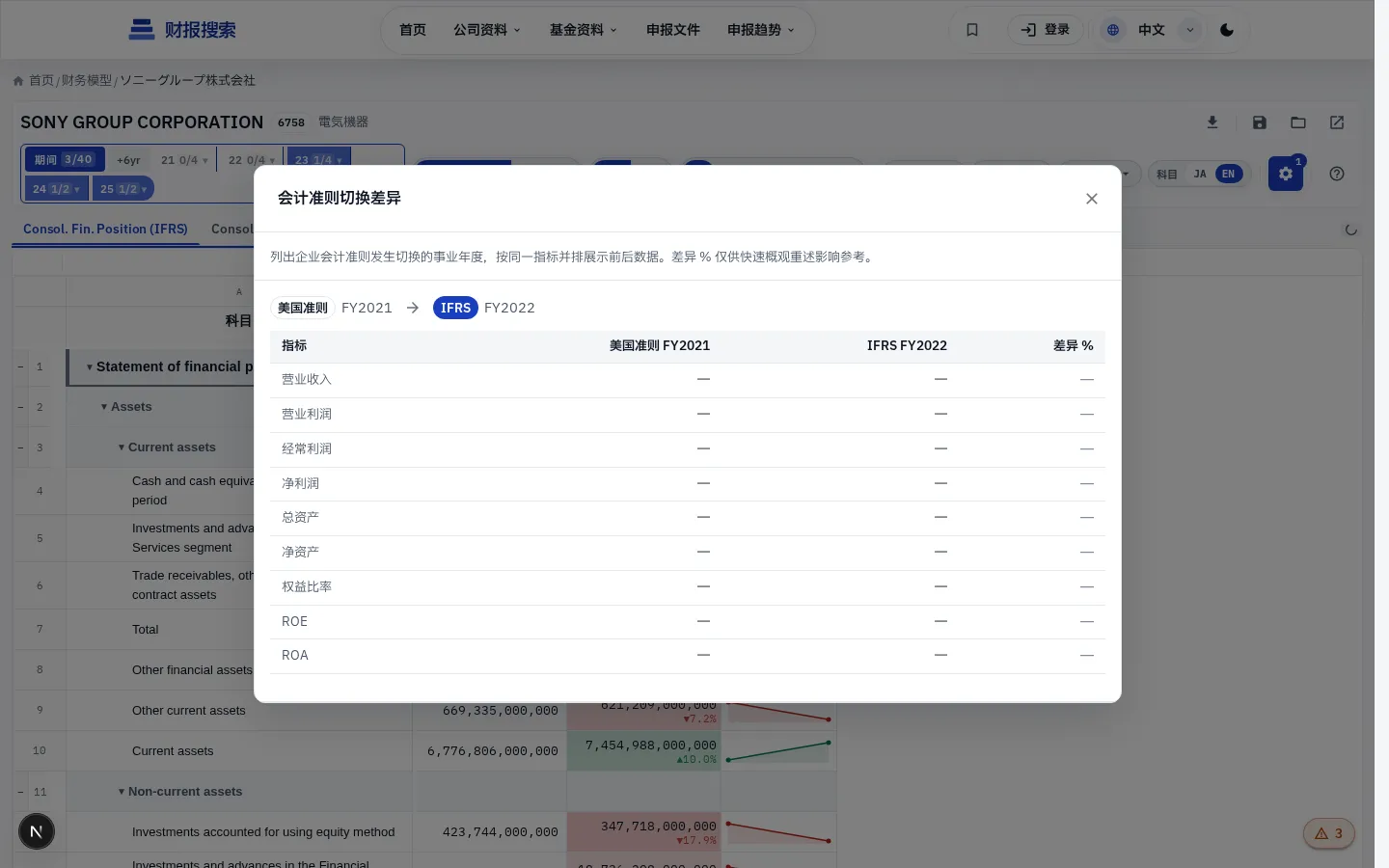Toggle the 期间 3/40 period chip
Image resolution: width=1389 pixels, height=868 pixels.
(x=64, y=160)
